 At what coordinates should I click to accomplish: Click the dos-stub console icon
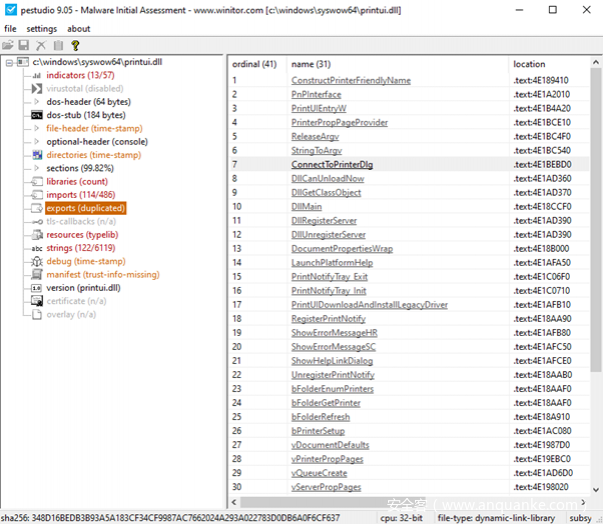click(x=37, y=115)
